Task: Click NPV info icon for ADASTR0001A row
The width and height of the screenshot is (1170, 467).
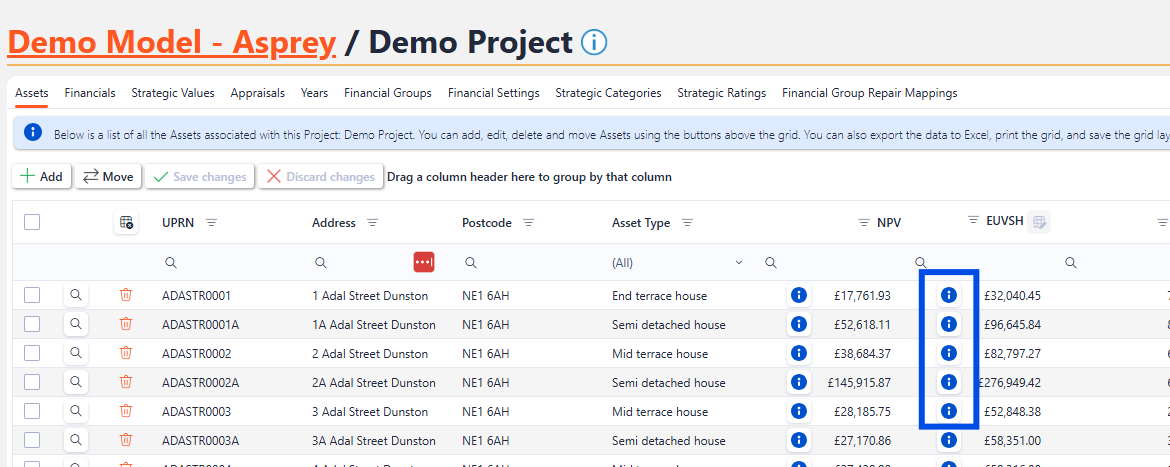Action: click(x=798, y=324)
